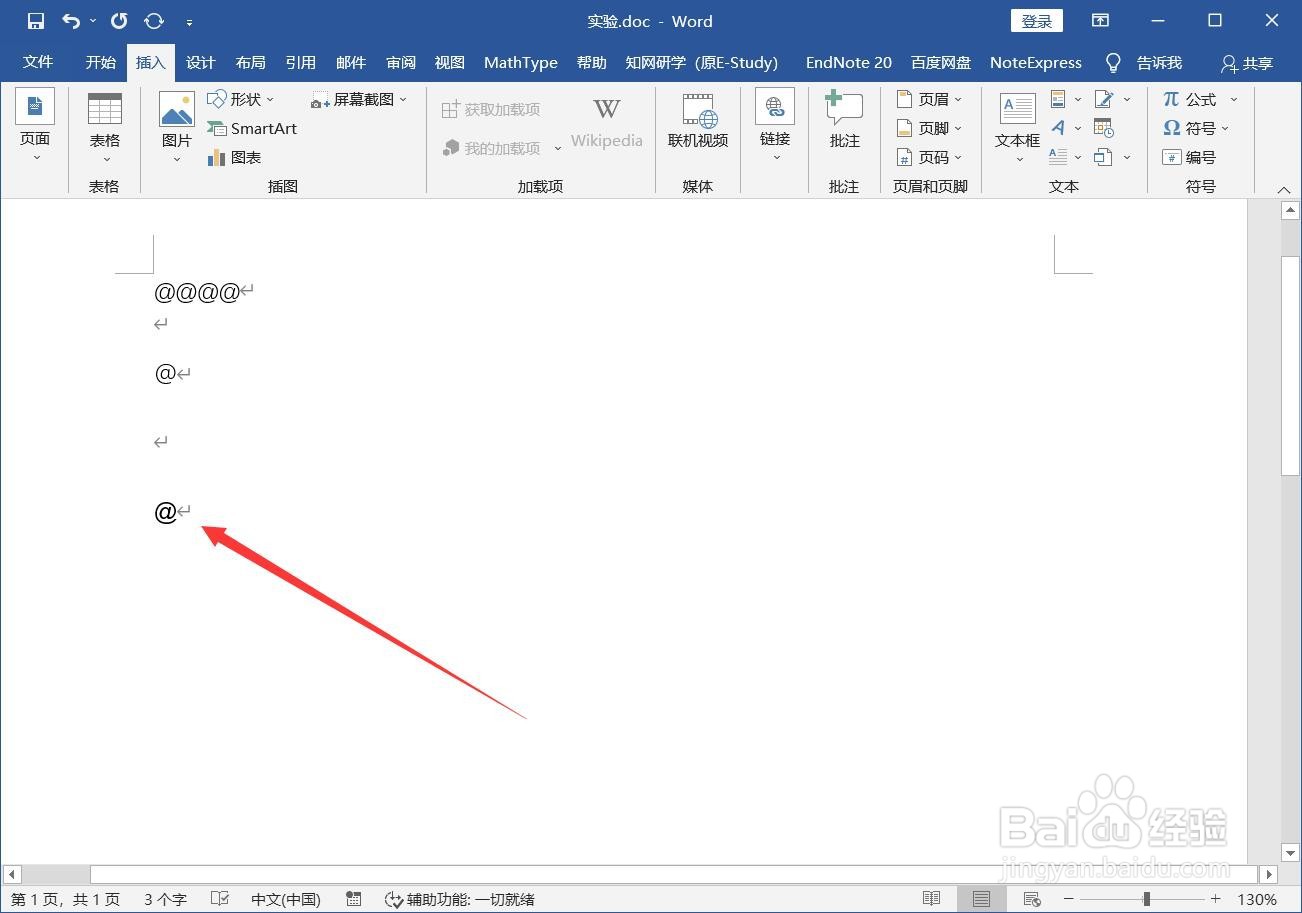Open ribbon display options

1100,21
